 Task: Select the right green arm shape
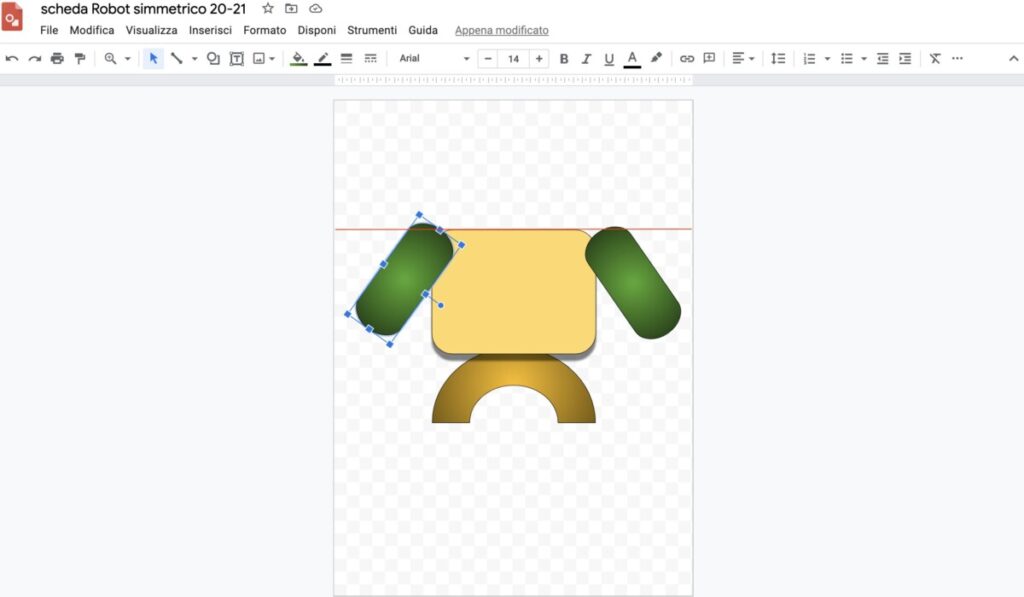coord(633,283)
